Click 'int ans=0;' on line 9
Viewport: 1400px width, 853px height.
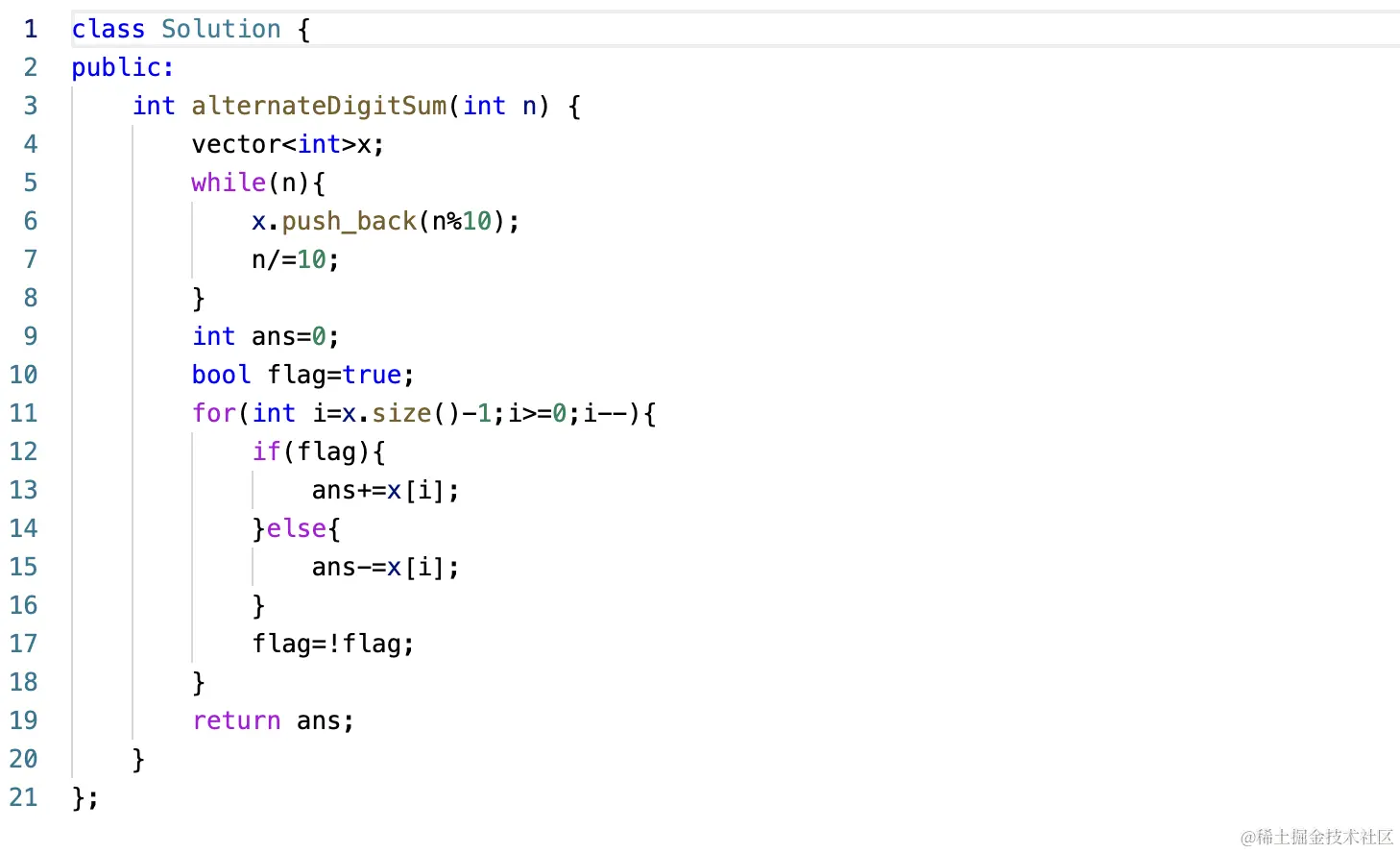pyautogui.click(x=266, y=336)
